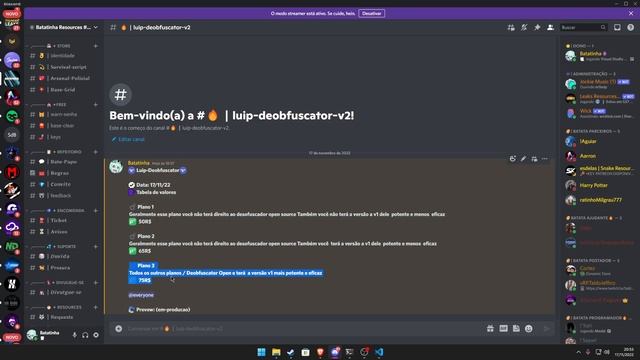
Task: Open Brave browser from taskbar
Action: click(x=320, y=352)
